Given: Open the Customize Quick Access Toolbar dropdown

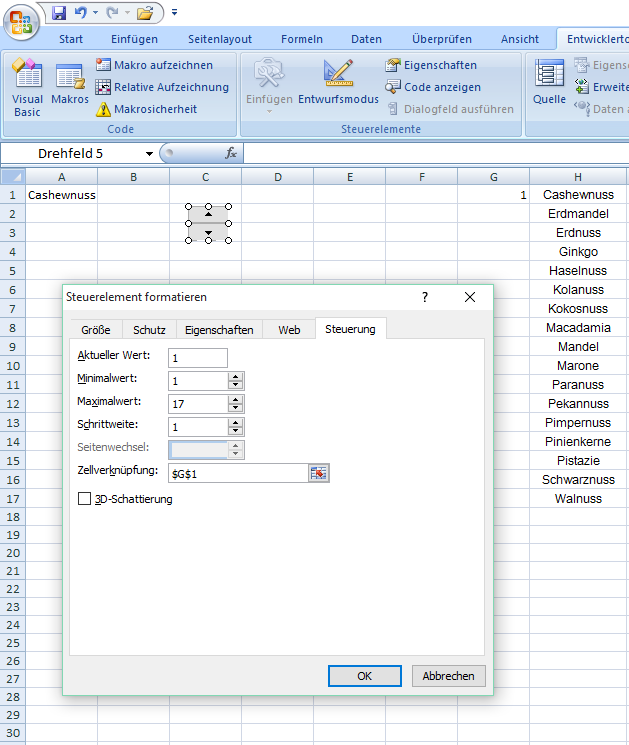Looking at the screenshot, I should tap(174, 13).
